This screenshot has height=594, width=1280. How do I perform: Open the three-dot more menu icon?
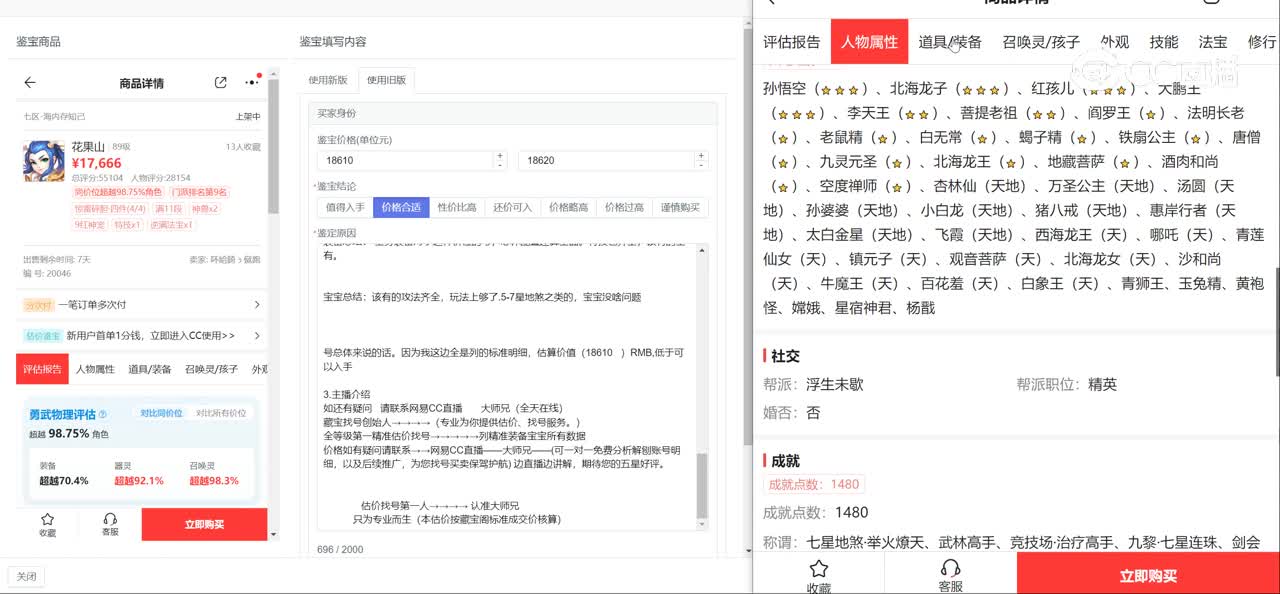point(251,83)
